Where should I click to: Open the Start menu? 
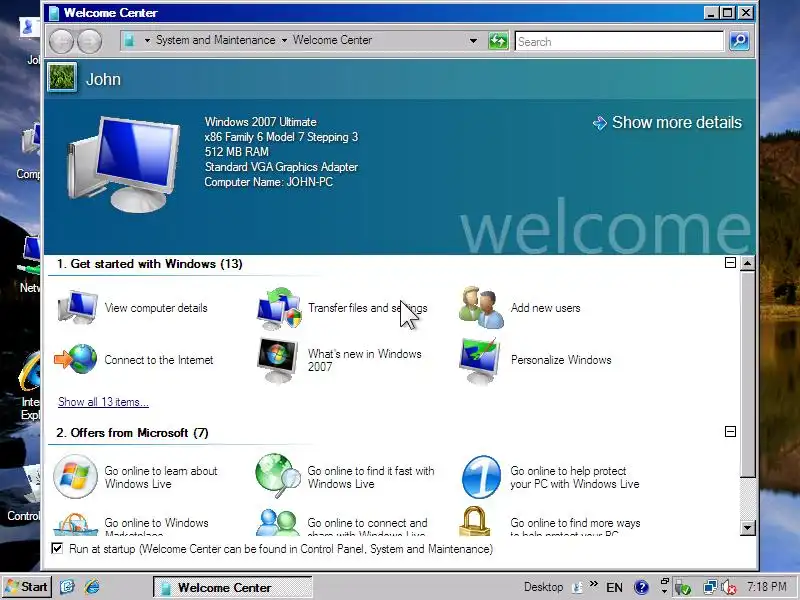(x=27, y=587)
